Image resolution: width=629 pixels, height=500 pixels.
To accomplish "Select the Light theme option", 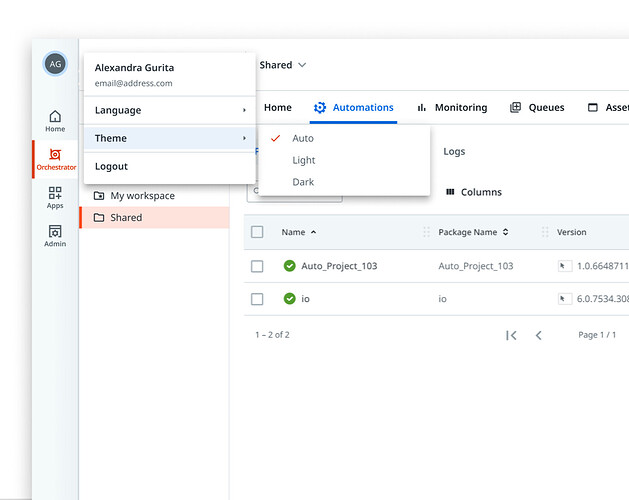I will [344, 160].
